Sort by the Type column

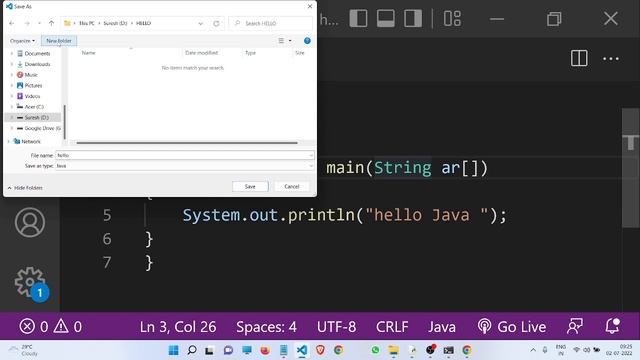click(x=250, y=53)
